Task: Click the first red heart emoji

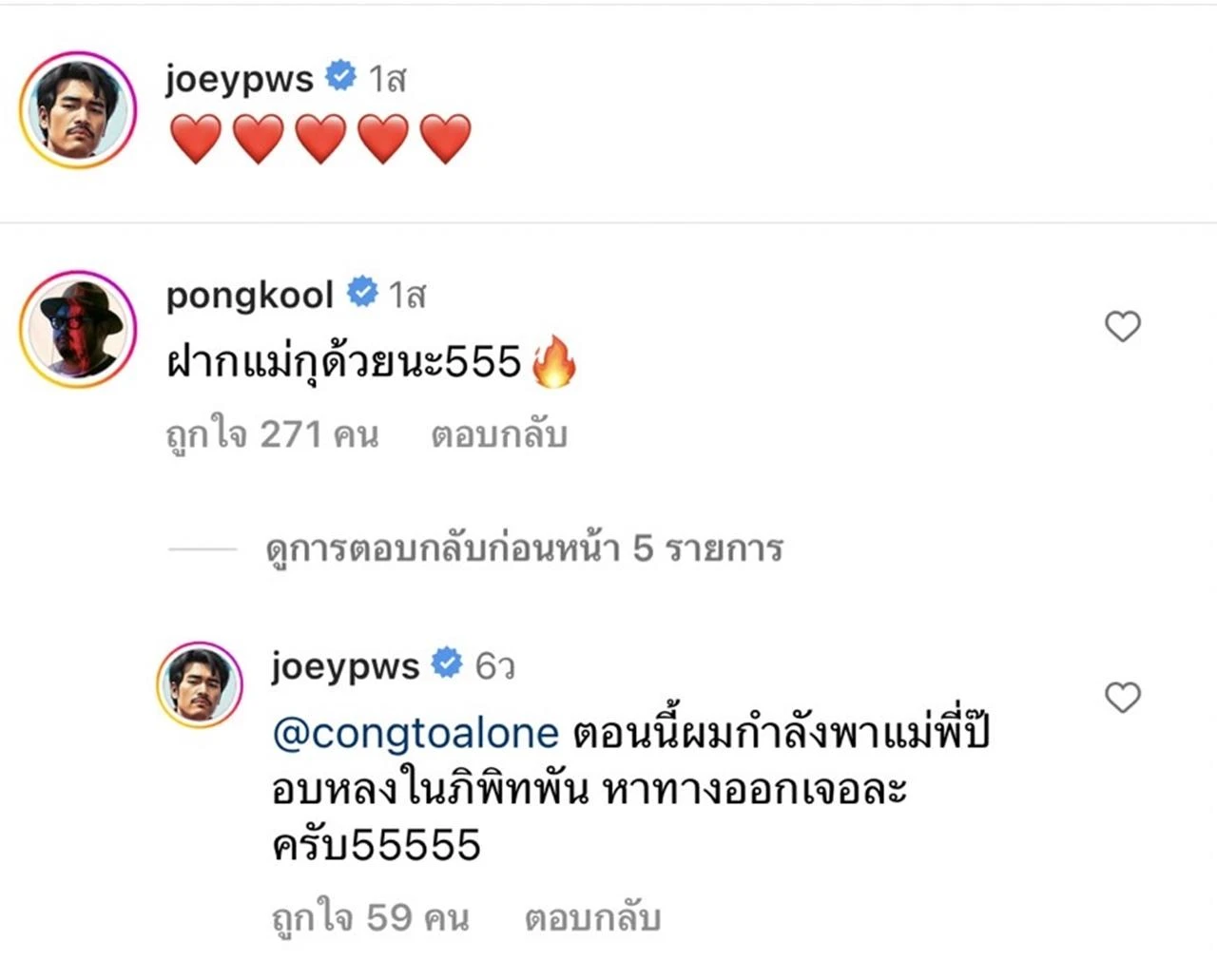Action: click(x=196, y=139)
